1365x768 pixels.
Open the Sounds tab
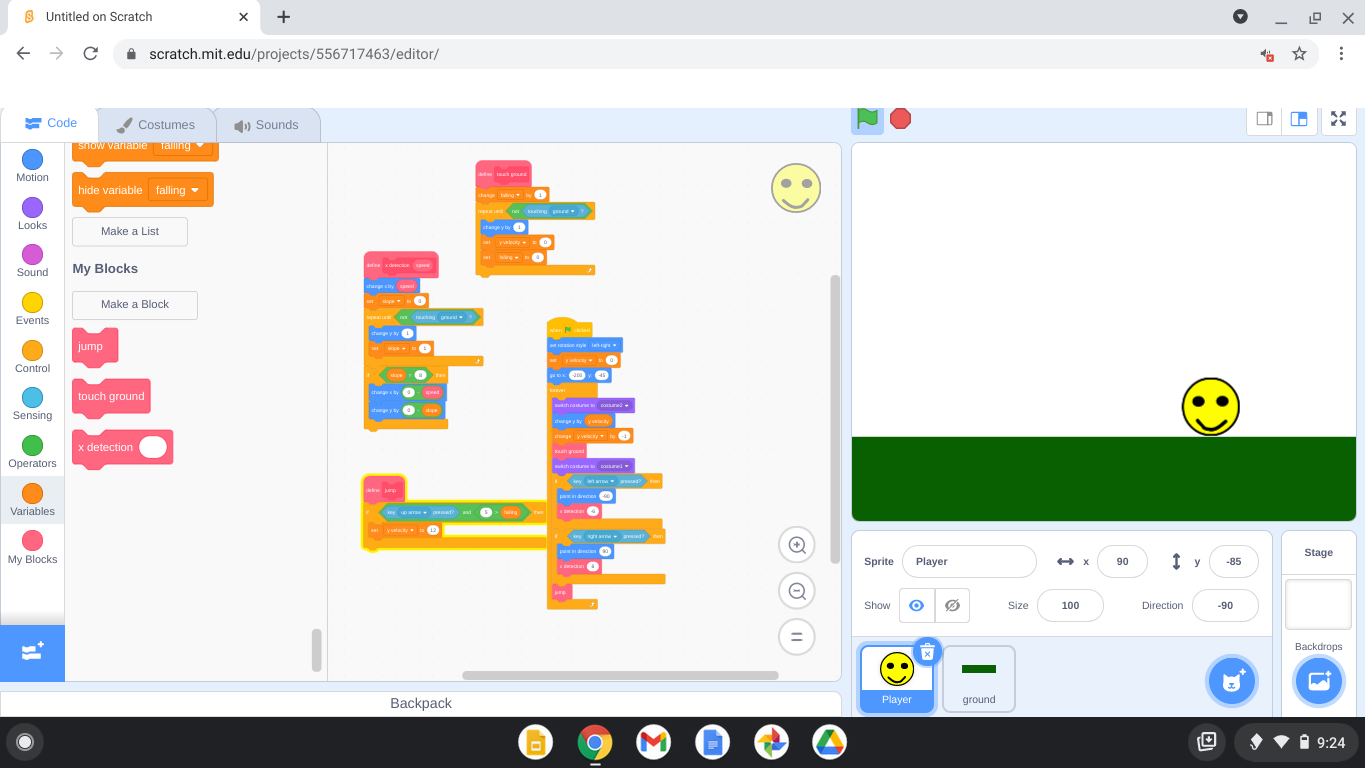[x=267, y=124]
